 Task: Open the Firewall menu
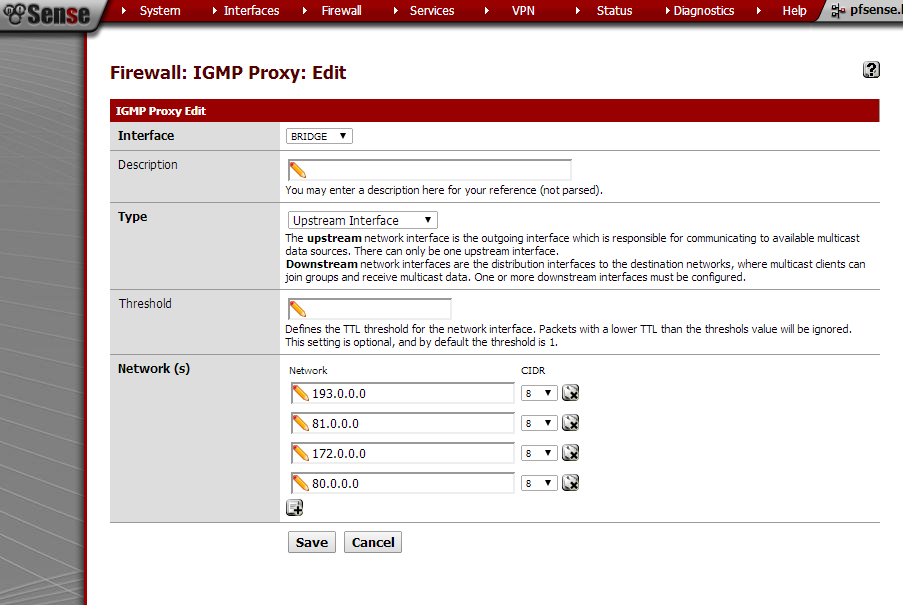(342, 10)
